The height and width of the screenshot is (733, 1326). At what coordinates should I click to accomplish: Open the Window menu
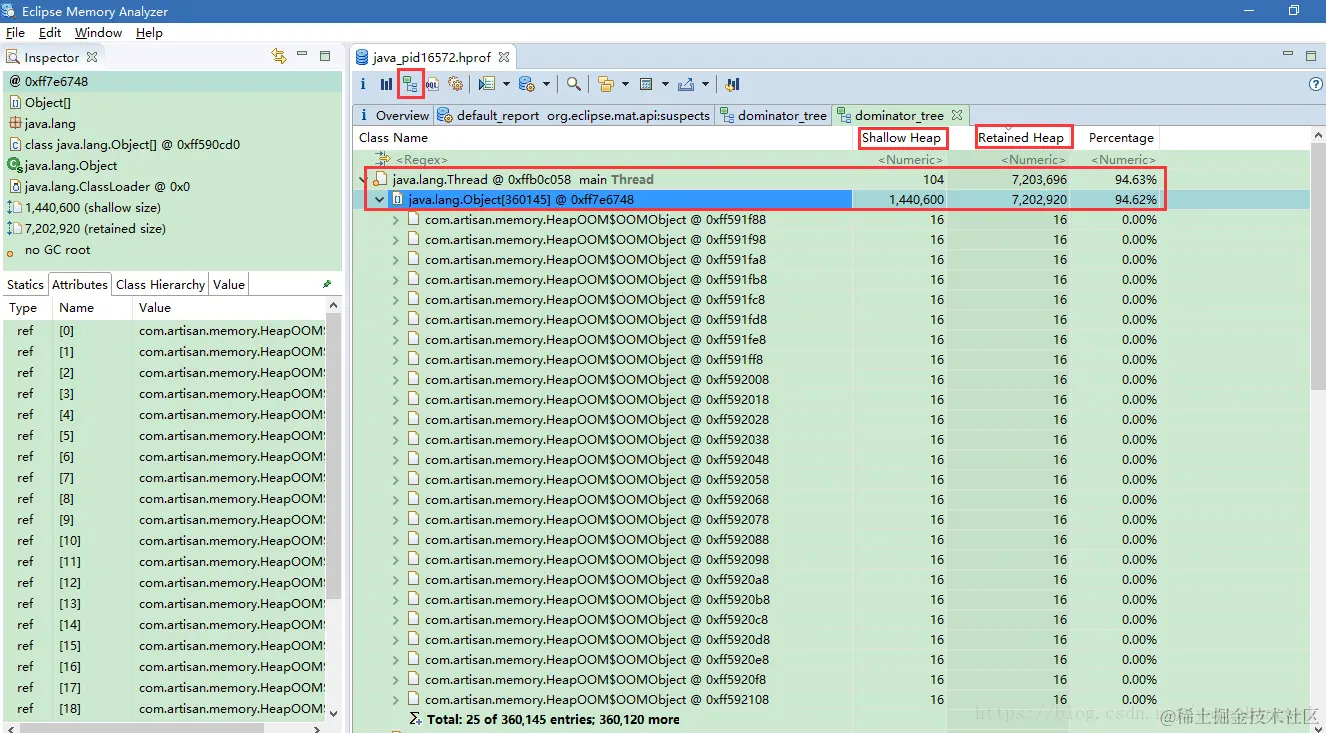pos(98,33)
